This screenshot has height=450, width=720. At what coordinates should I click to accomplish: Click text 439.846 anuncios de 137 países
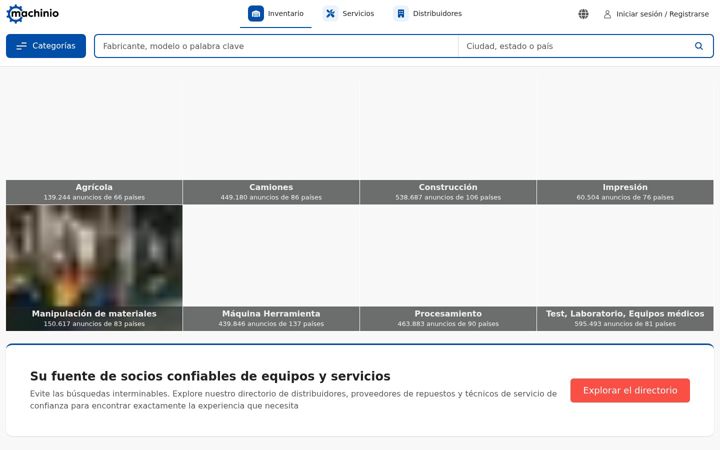pos(271,324)
